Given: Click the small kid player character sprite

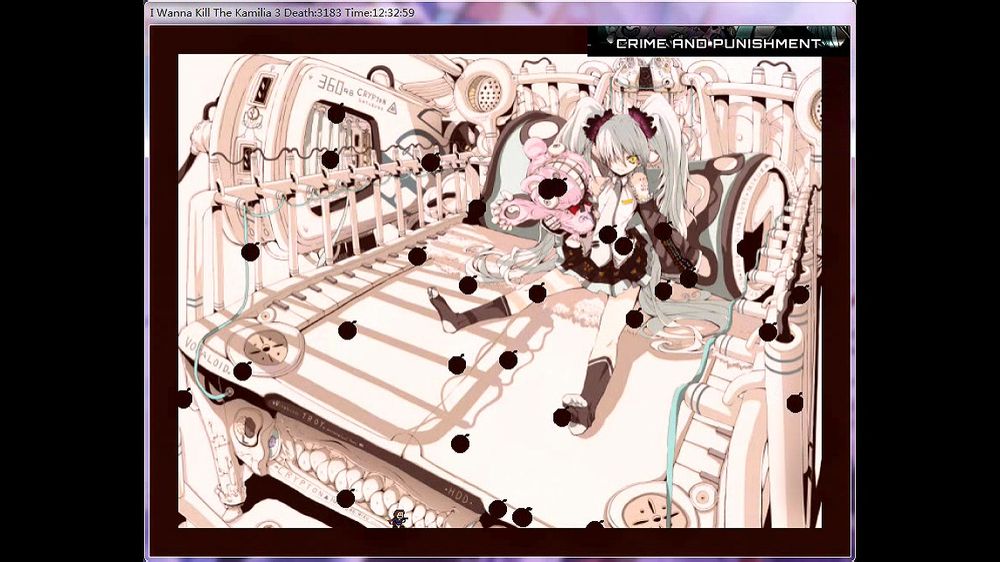Looking at the screenshot, I should (399, 518).
